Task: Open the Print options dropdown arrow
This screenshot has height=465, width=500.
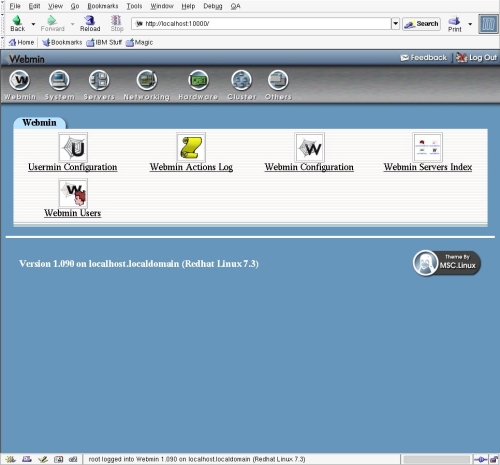Action: click(470, 24)
